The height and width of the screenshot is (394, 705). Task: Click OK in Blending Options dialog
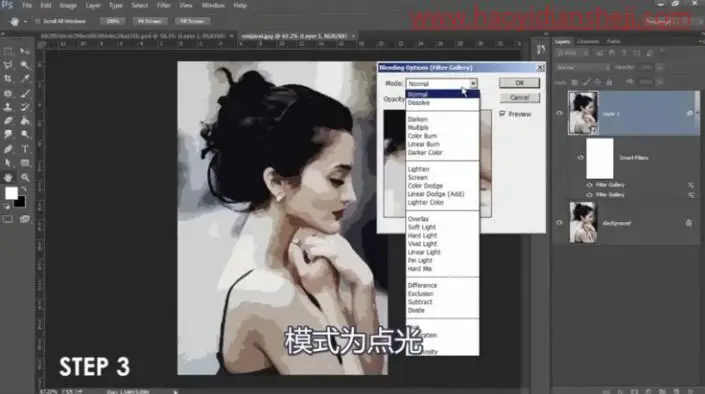click(x=519, y=83)
